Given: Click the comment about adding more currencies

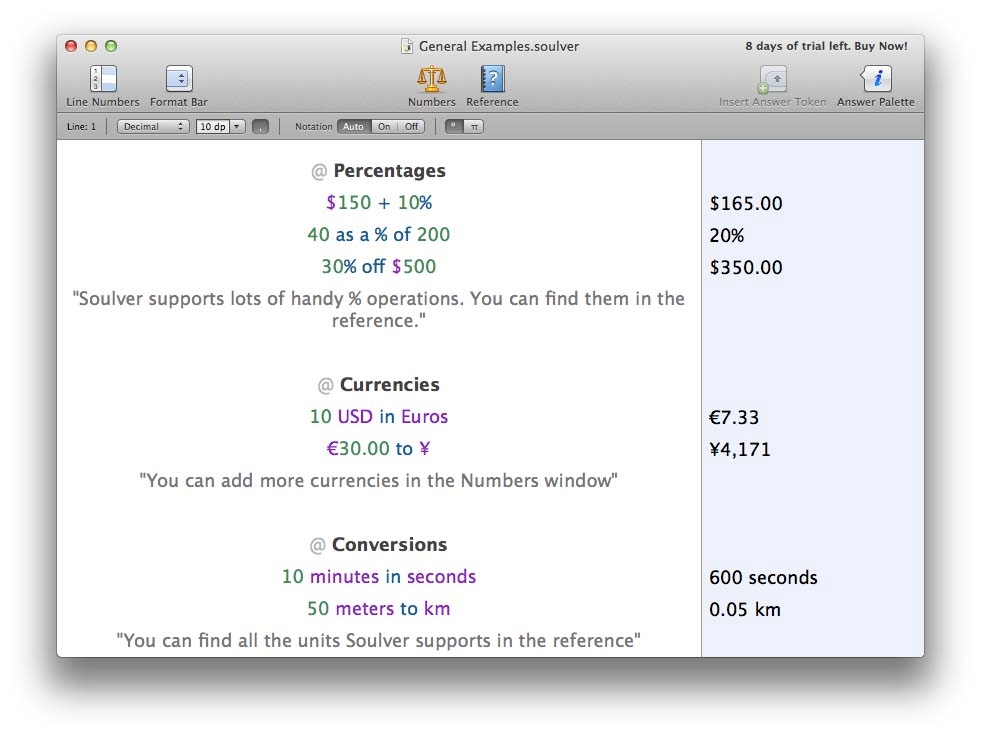Looking at the screenshot, I should [x=379, y=481].
